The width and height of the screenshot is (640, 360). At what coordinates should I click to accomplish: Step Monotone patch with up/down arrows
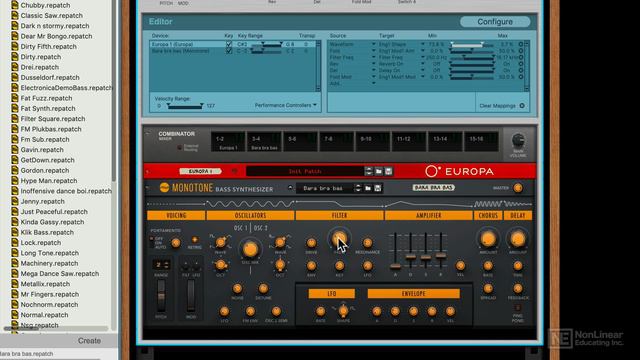point(358,188)
